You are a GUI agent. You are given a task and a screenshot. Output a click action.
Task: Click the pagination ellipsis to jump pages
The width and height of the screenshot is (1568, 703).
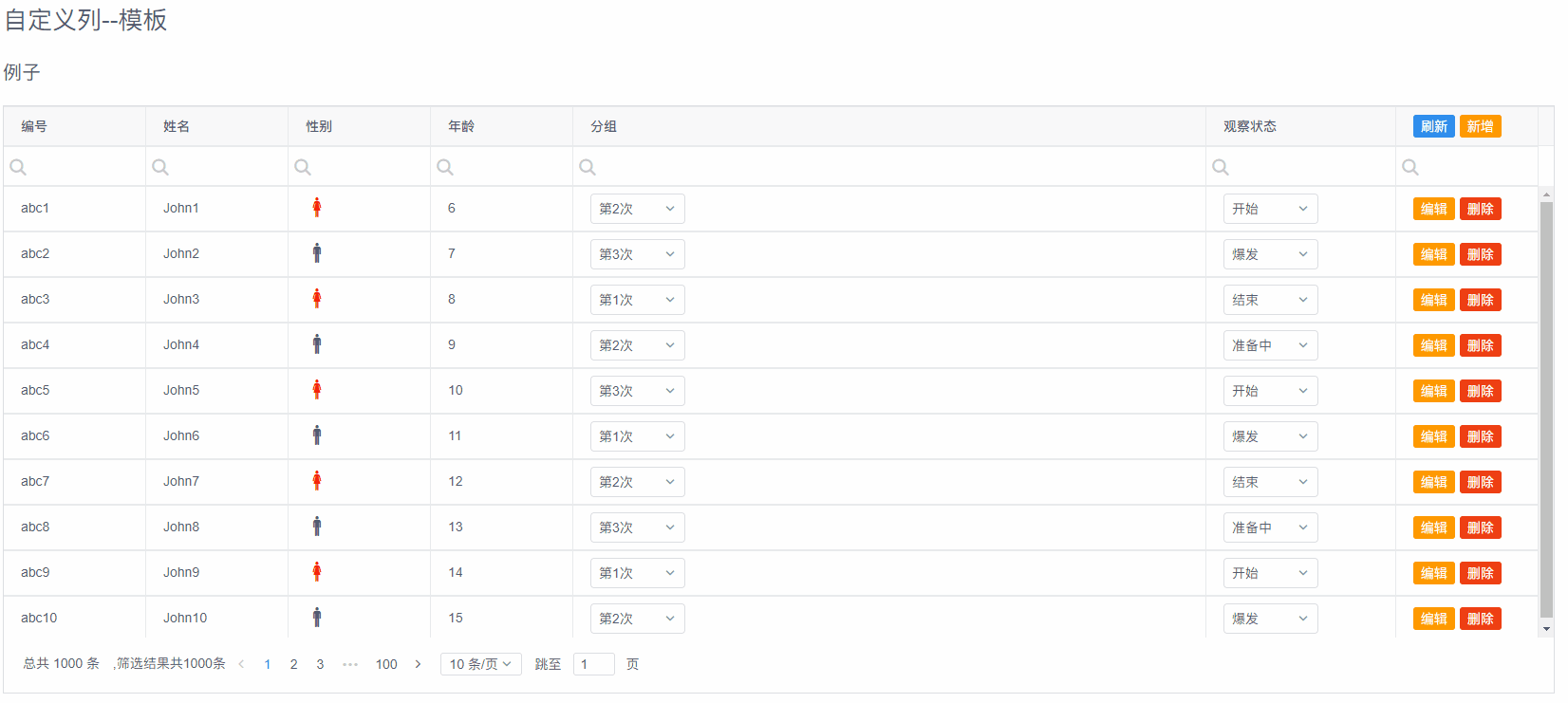click(350, 664)
